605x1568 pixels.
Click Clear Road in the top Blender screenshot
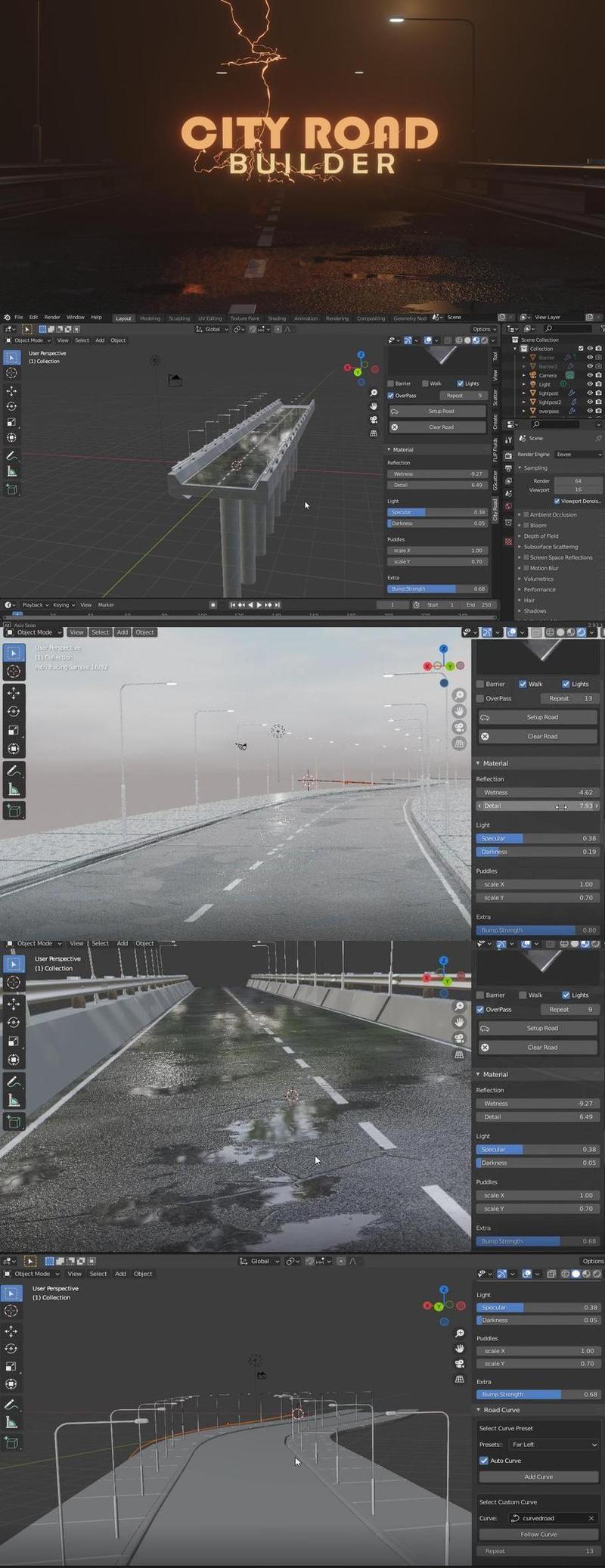click(438, 427)
